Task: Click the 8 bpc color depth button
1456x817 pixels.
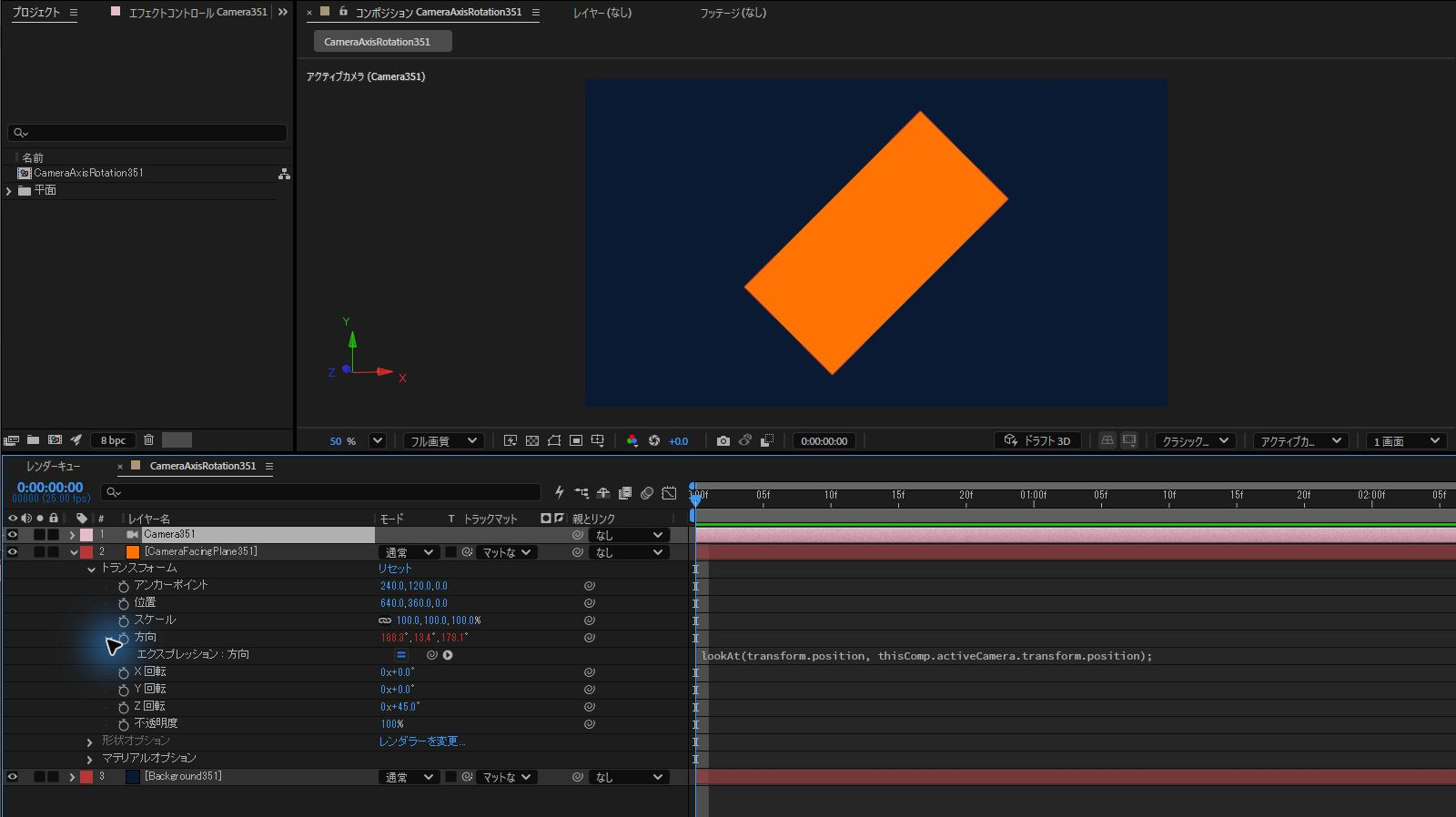Action: click(x=113, y=440)
